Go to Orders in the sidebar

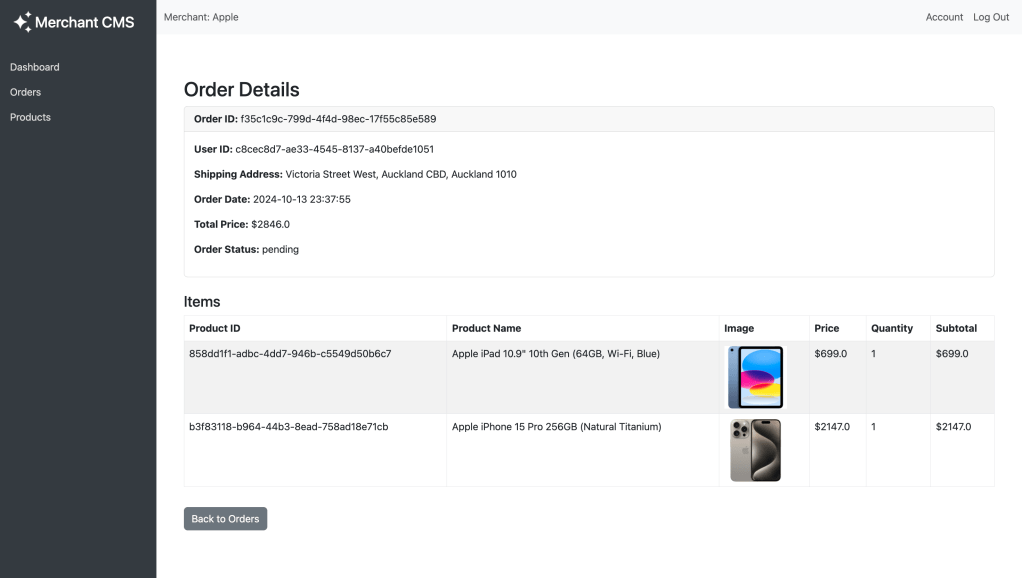tap(26, 92)
